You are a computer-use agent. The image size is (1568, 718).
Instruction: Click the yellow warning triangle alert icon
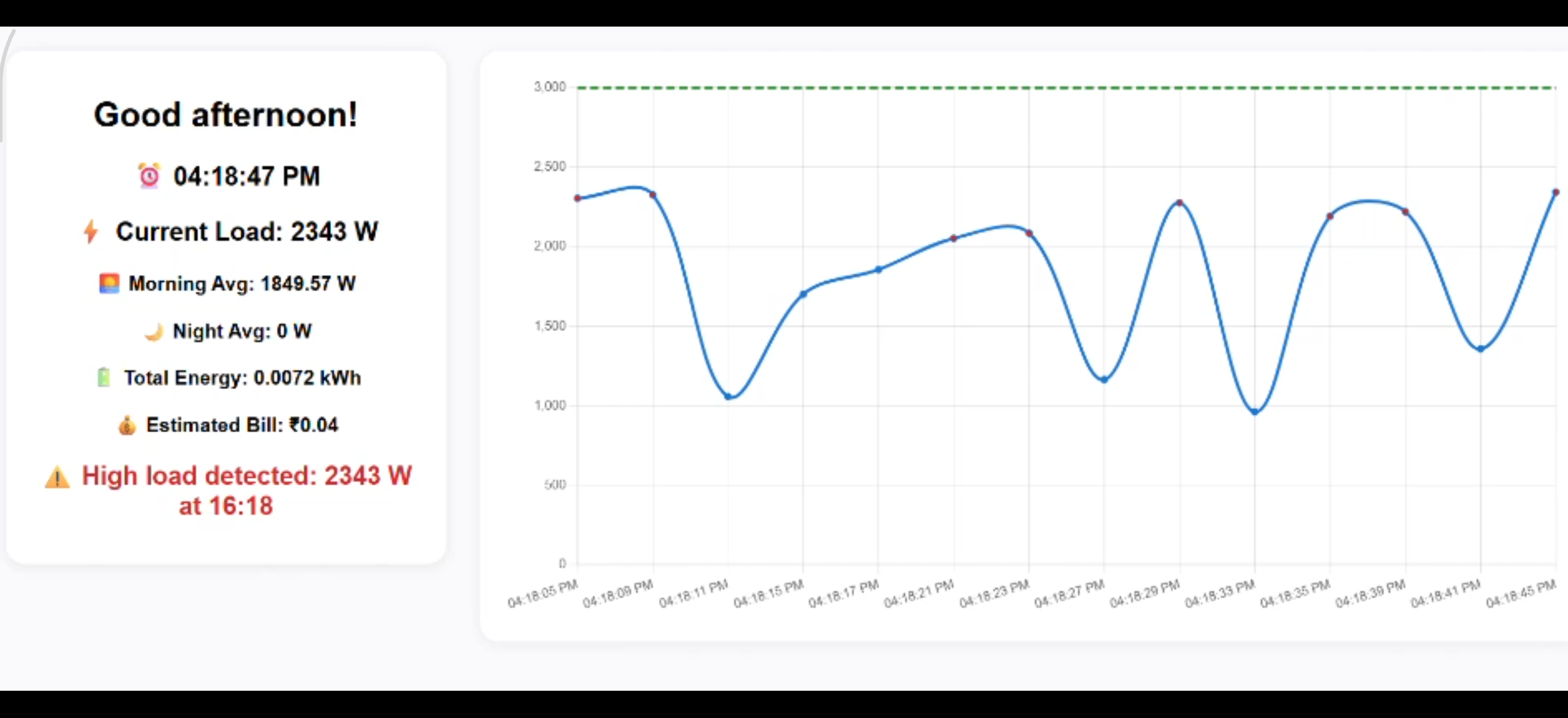click(x=58, y=477)
